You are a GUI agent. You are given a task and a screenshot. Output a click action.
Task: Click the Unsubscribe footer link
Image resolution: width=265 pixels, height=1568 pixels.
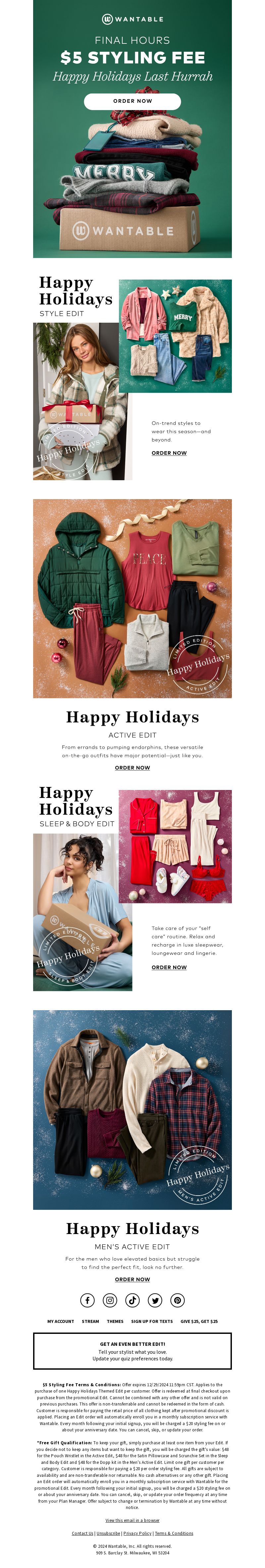(x=108, y=1533)
